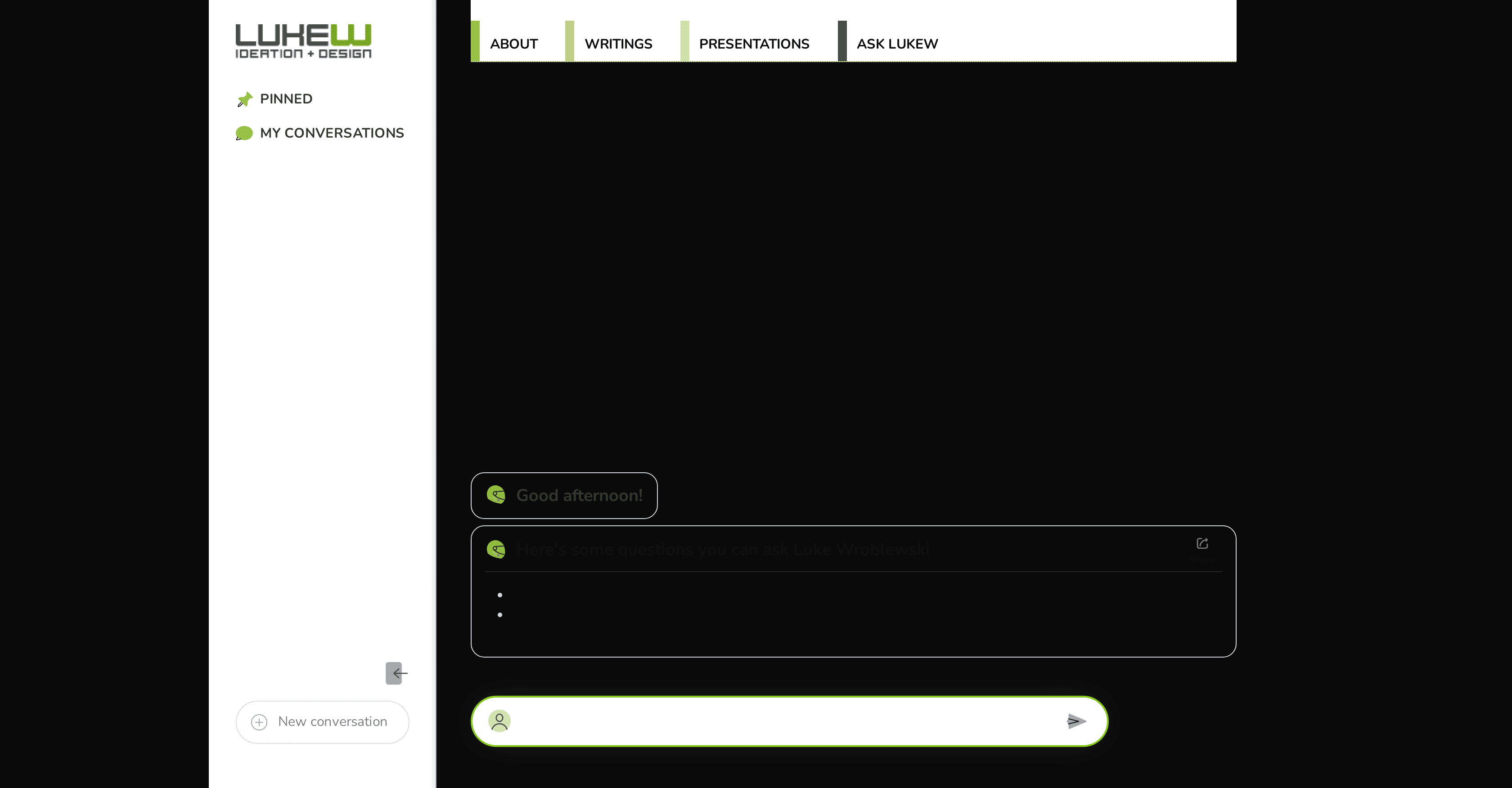
Task: Select the ASK LUKEW tab
Action: click(897, 44)
